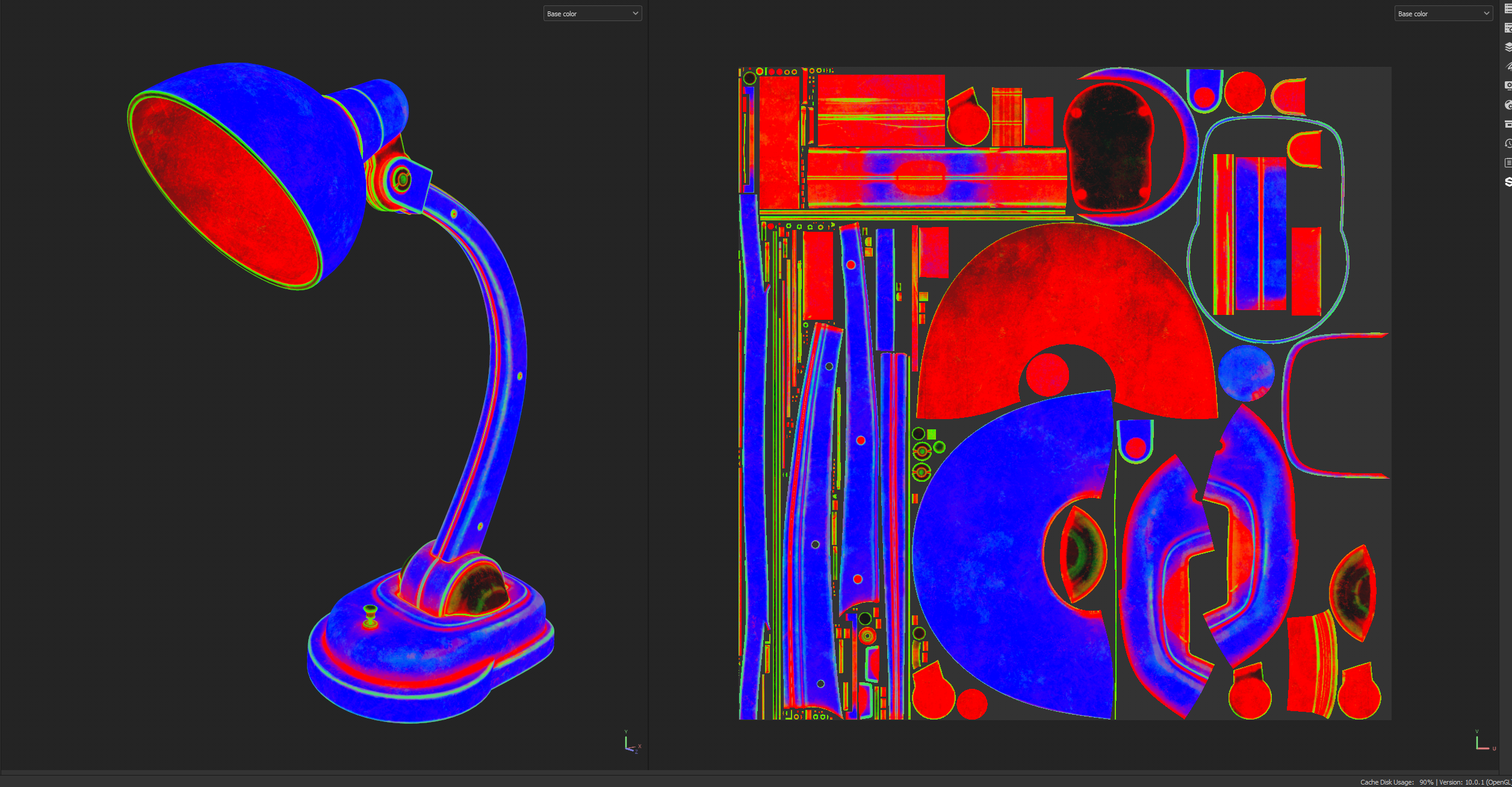Screen dimensions: 1512x787
Task: Open the Layers panel icon
Action: pyautogui.click(x=1508, y=47)
